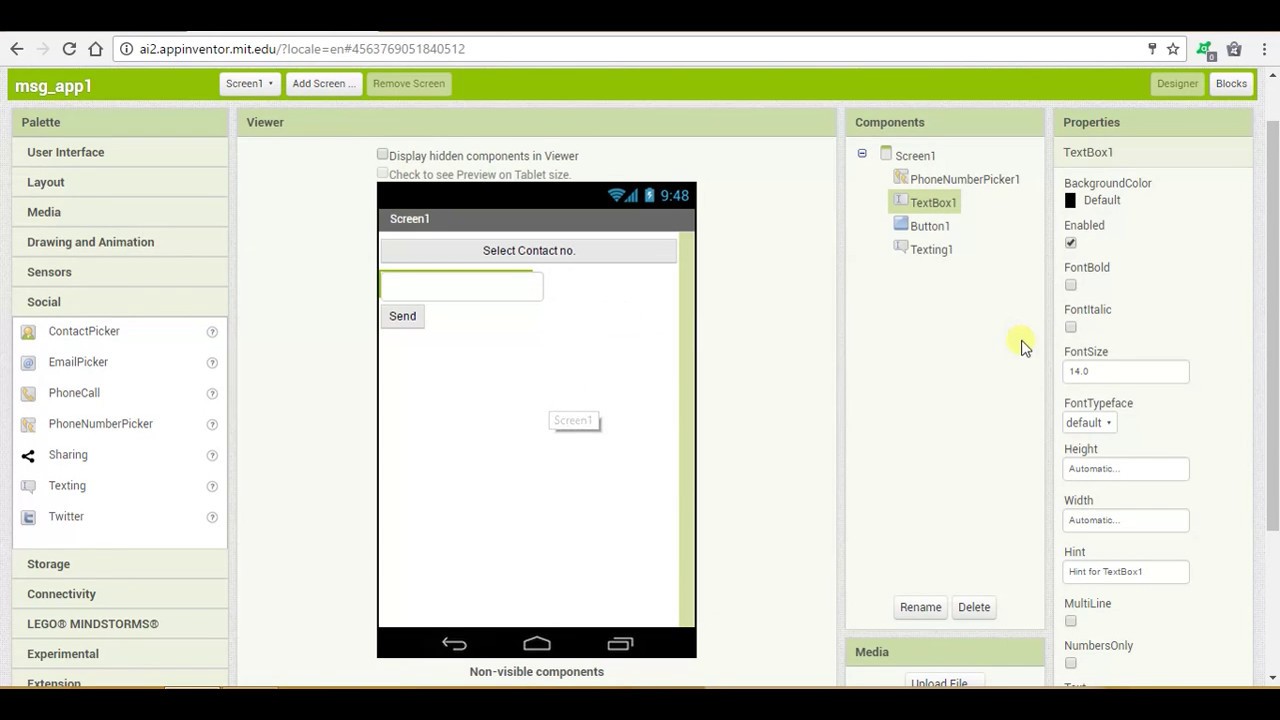The image size is (1280, 720).
Task: Click Select Contact no. picker in viewer
Action: (x=529, y=250)
